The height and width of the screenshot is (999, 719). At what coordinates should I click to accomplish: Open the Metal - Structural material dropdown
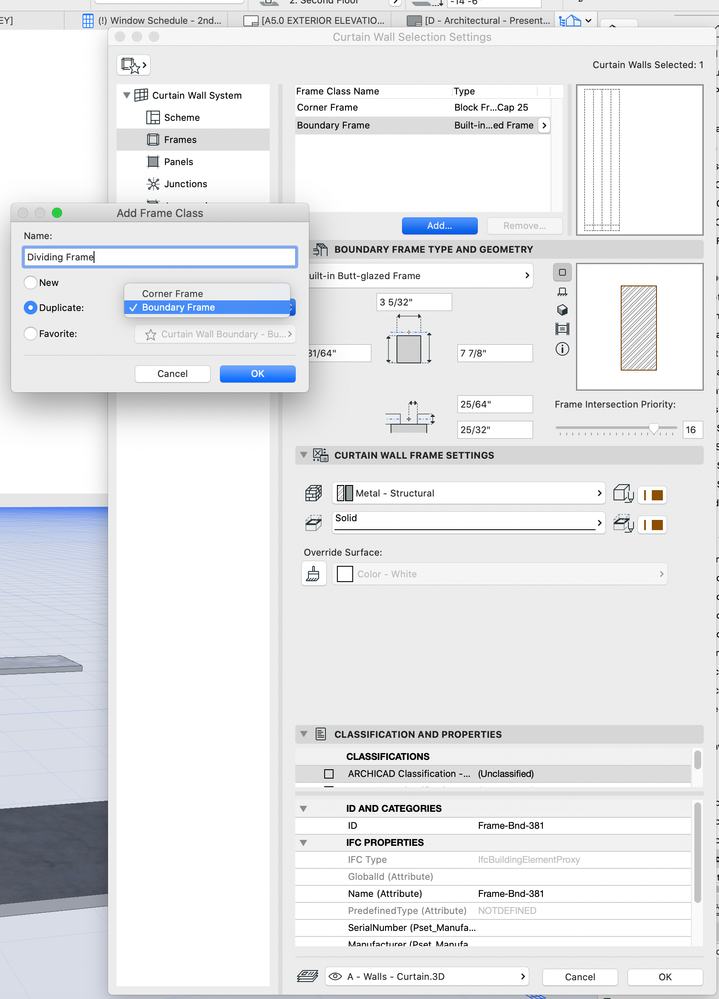(468, 493)
